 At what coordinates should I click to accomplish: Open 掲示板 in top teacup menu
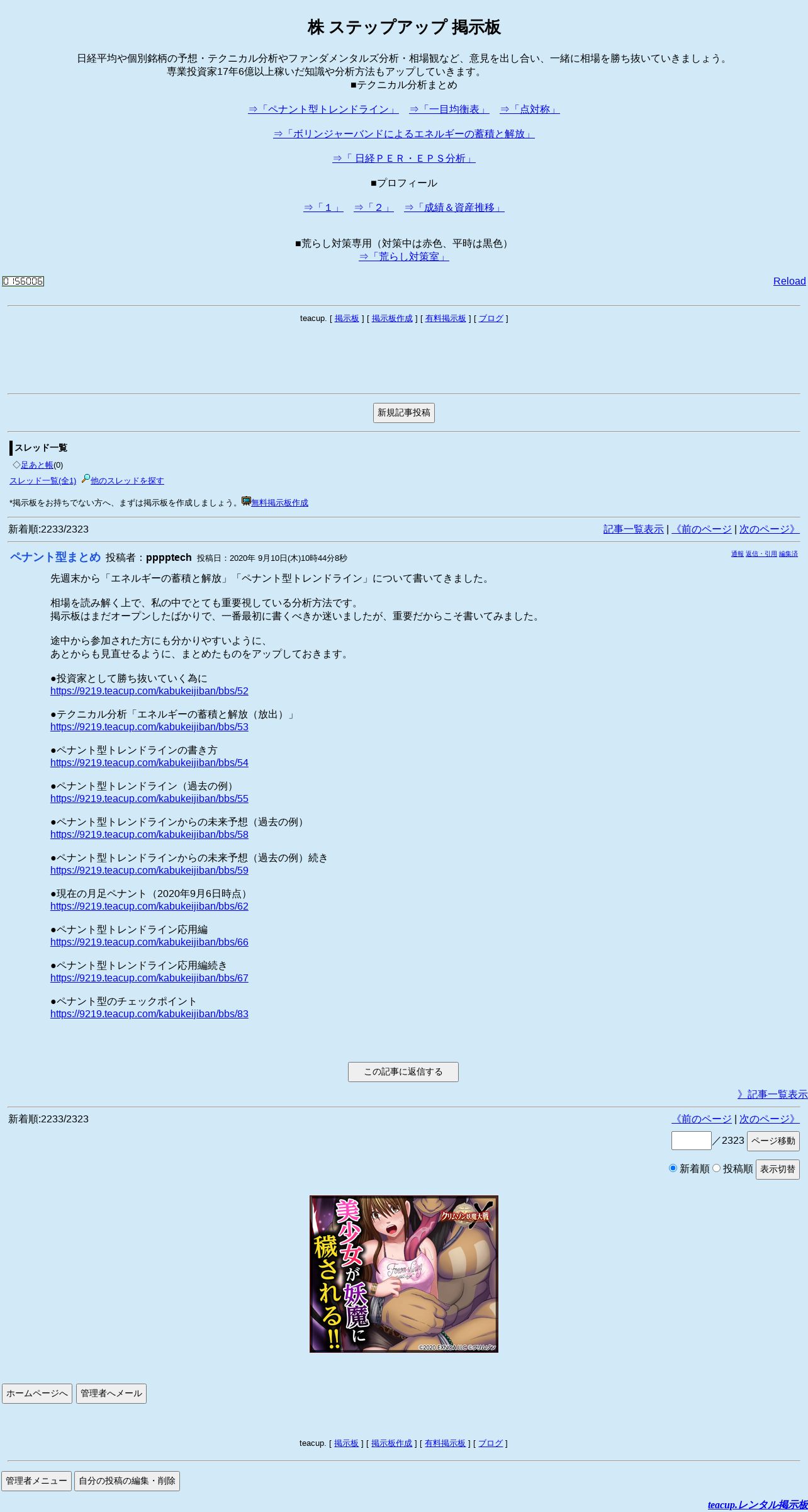[x=347, y=319]
